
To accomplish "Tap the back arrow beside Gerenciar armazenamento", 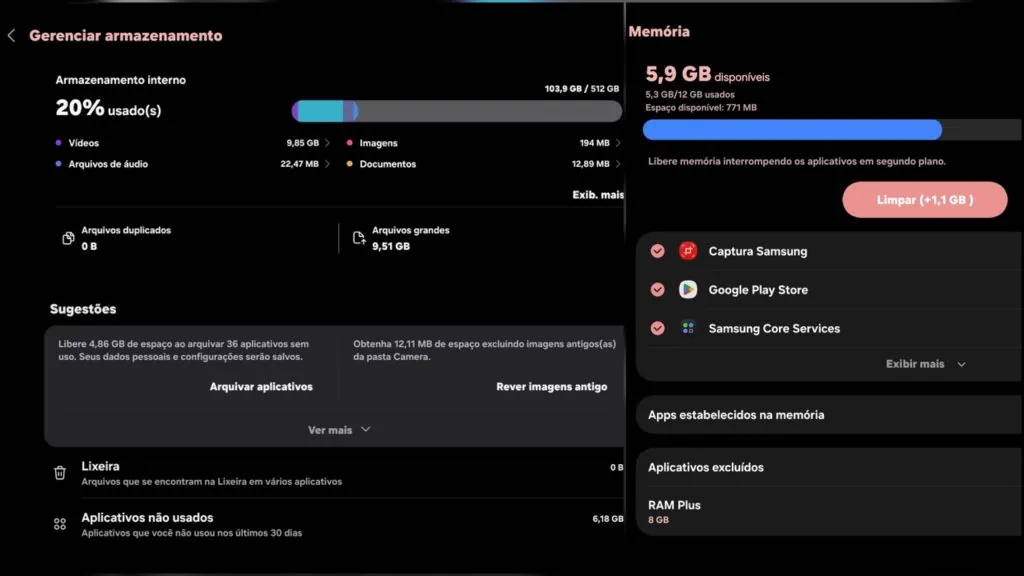I will (x=12, y=36).
